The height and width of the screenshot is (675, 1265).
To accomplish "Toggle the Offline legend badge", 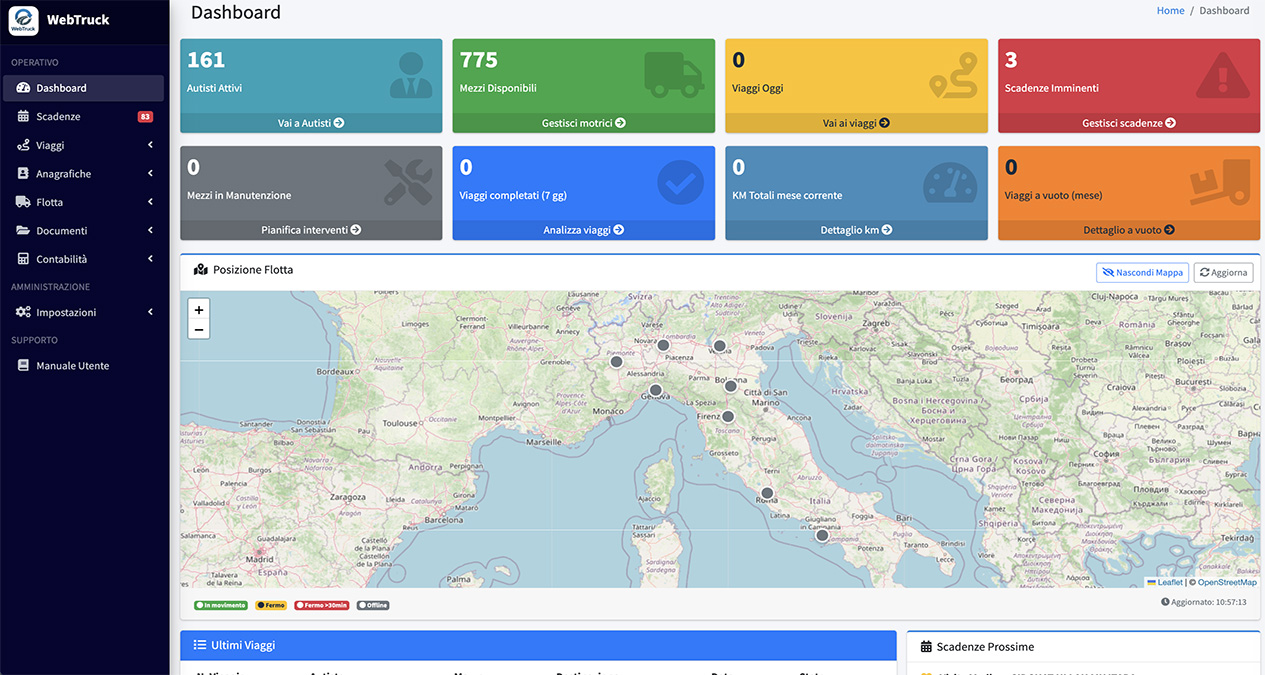I will 373,605.
